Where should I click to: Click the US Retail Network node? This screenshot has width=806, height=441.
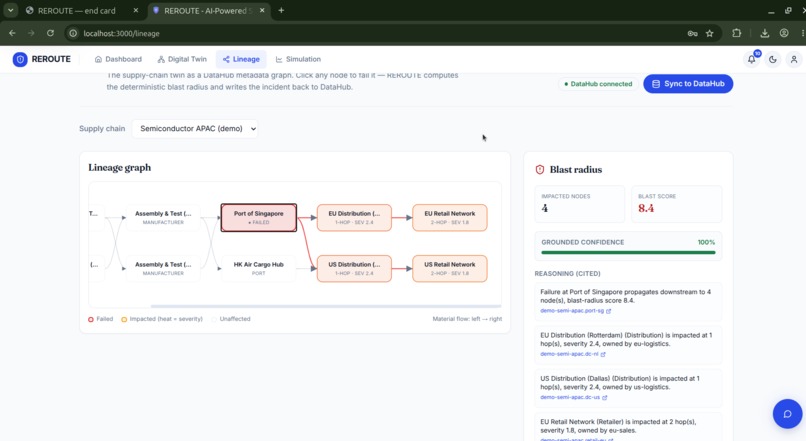[450, 268]
